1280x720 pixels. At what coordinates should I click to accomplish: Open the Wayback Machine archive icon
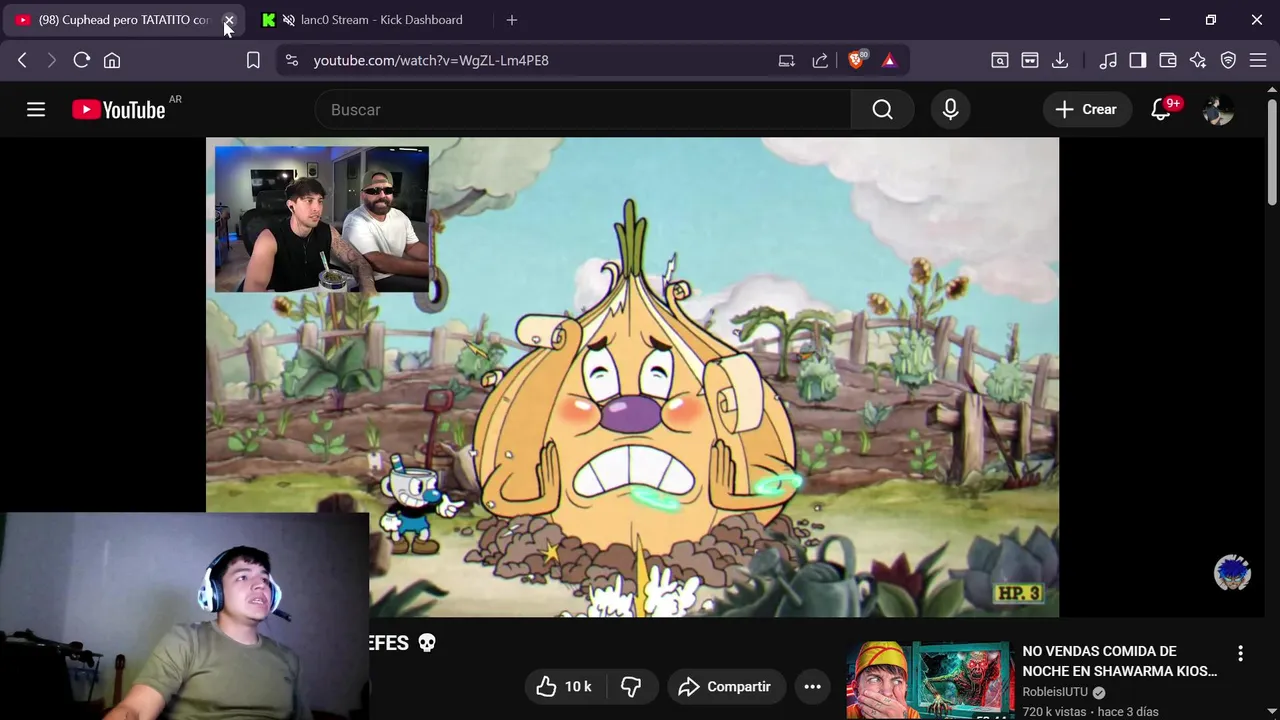coord(1030,60)
